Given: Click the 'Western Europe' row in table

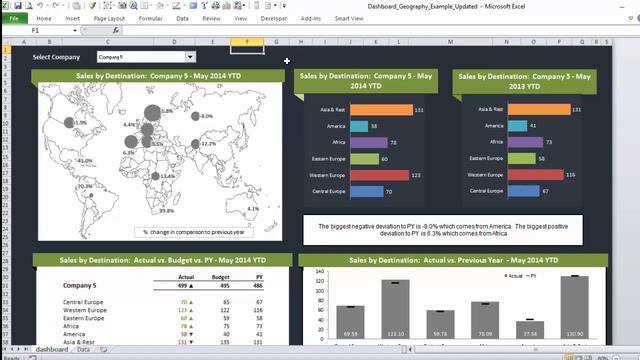Looking at the screenshot, I should click(x=84, y=310).
